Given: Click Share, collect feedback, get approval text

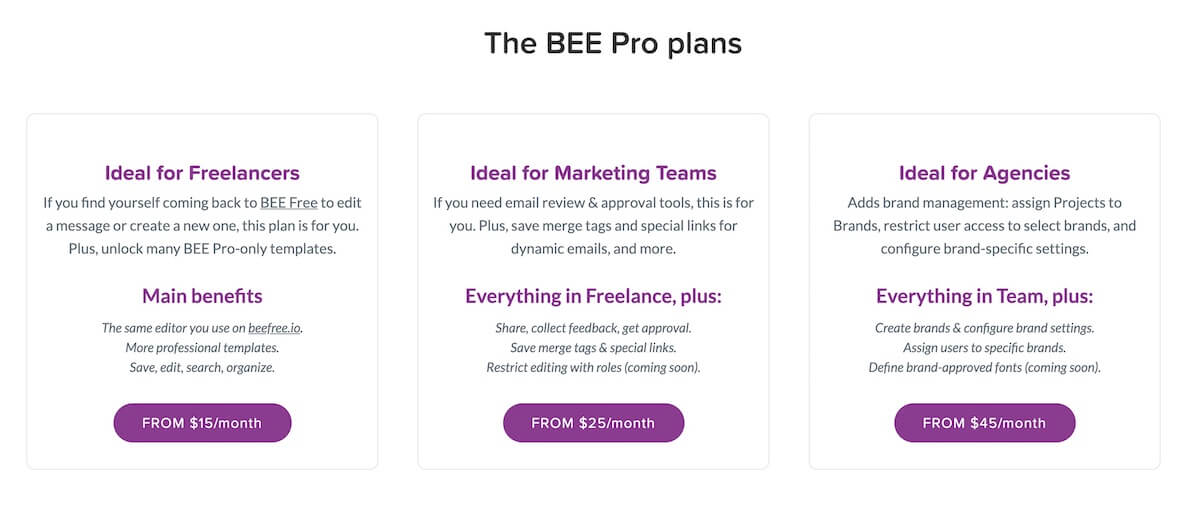Looking at the screenshot, I should click(x=593, y=328).
